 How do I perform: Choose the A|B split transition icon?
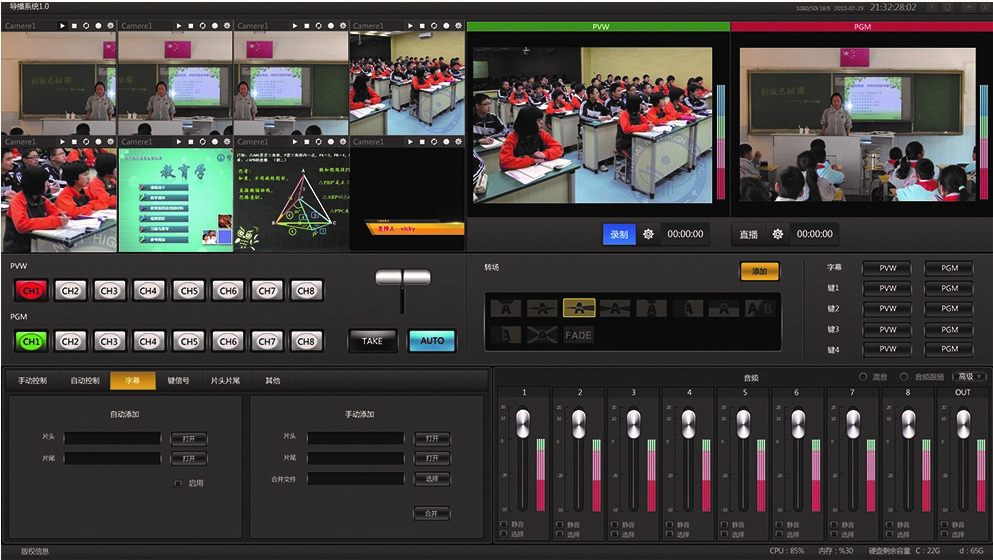click(x=760, y=308)
